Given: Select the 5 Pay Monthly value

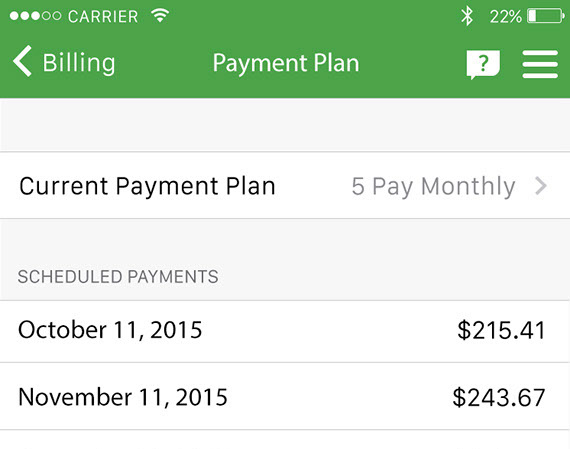Looking at the screenshot, I should [433, 187].
